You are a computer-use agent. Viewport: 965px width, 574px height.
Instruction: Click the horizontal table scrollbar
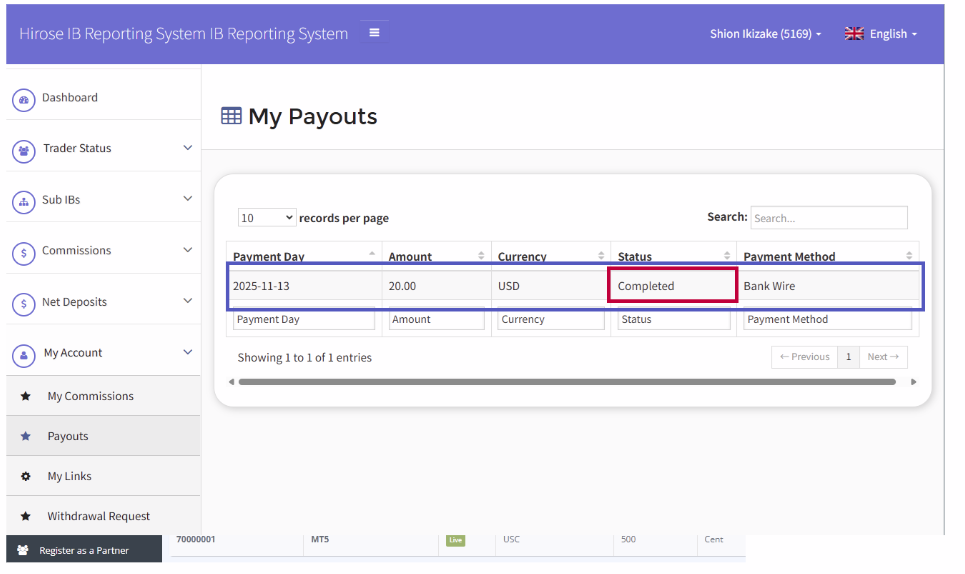(566, 382)
